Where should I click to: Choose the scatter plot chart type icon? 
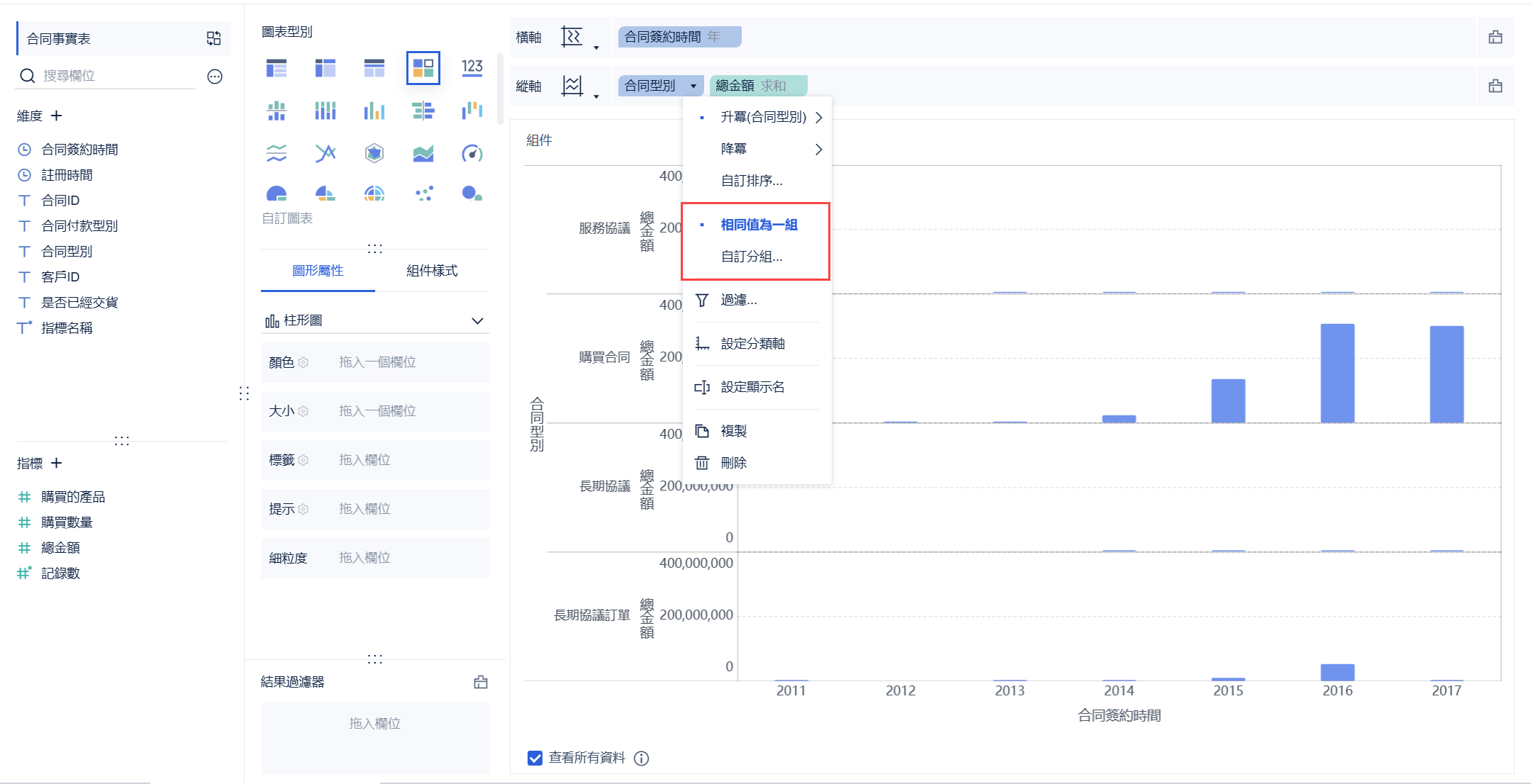423,194
